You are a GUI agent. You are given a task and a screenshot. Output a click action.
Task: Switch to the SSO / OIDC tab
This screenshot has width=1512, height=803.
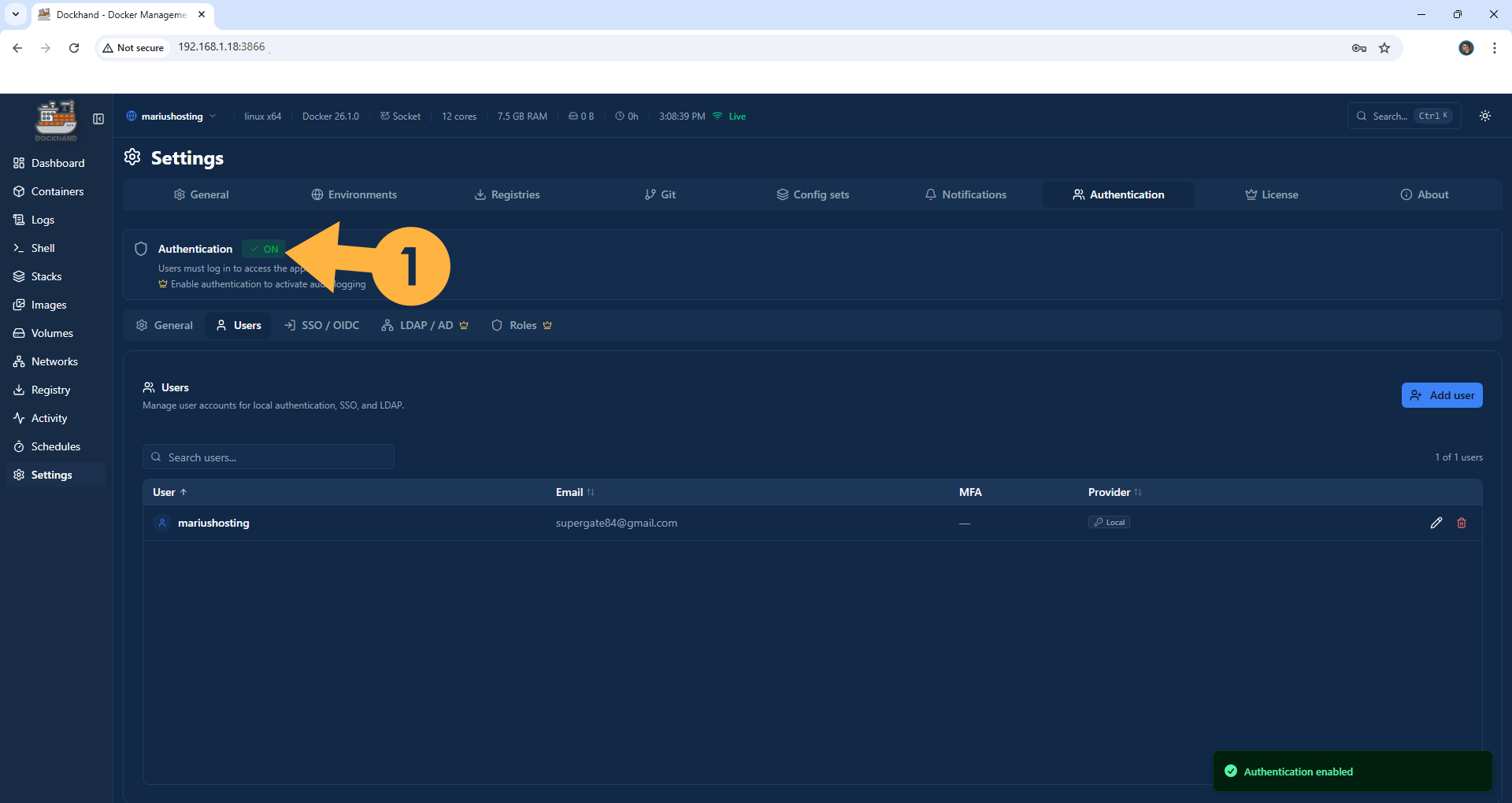tap(321, 325)
